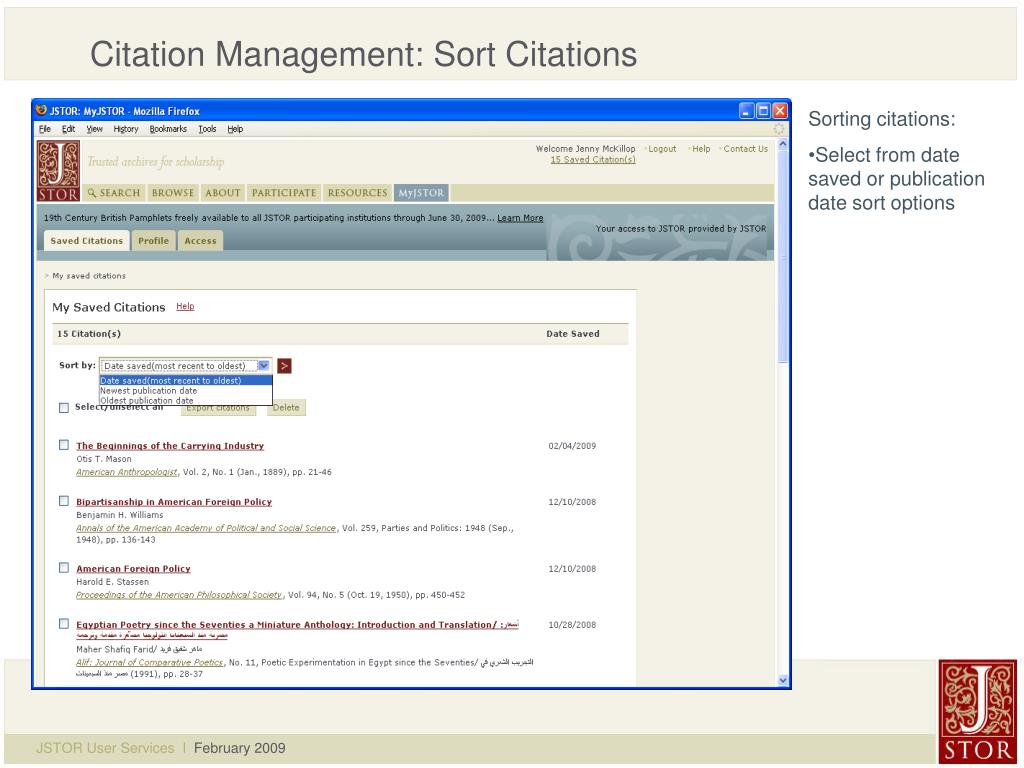
Task: Open the Sort by dropdown
Action: pyautogui.click(x=185, y=366)
